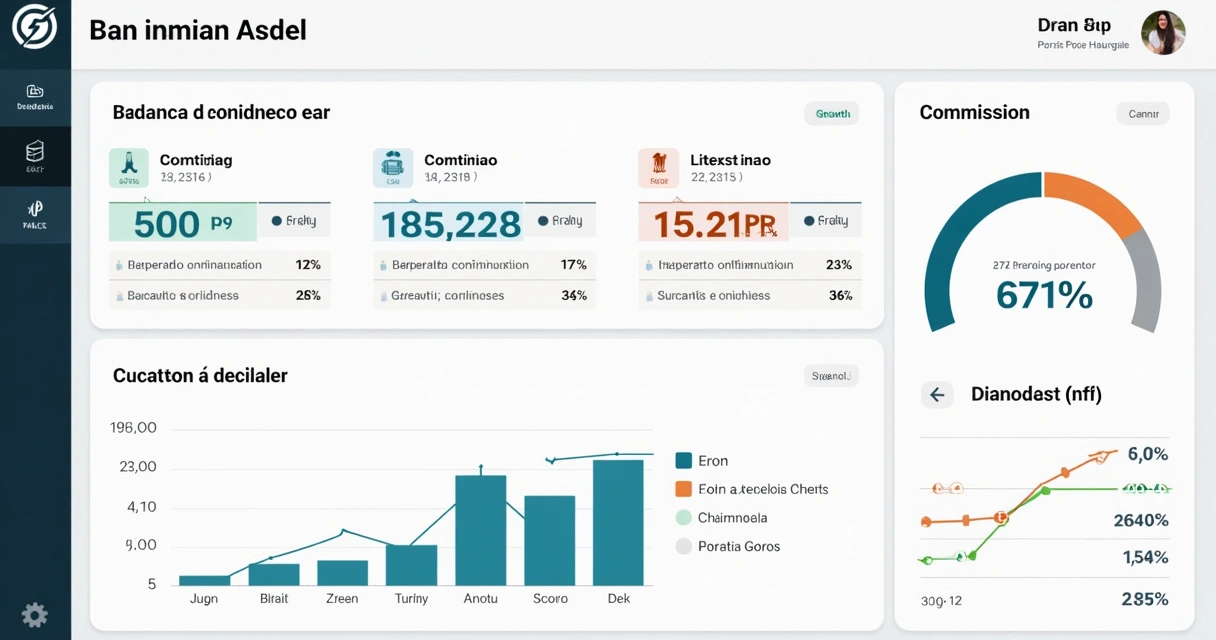The width and height of the screenshot is (1216, 640).
Task: Click the 671% gauge value
Action: coord(1044,295)
